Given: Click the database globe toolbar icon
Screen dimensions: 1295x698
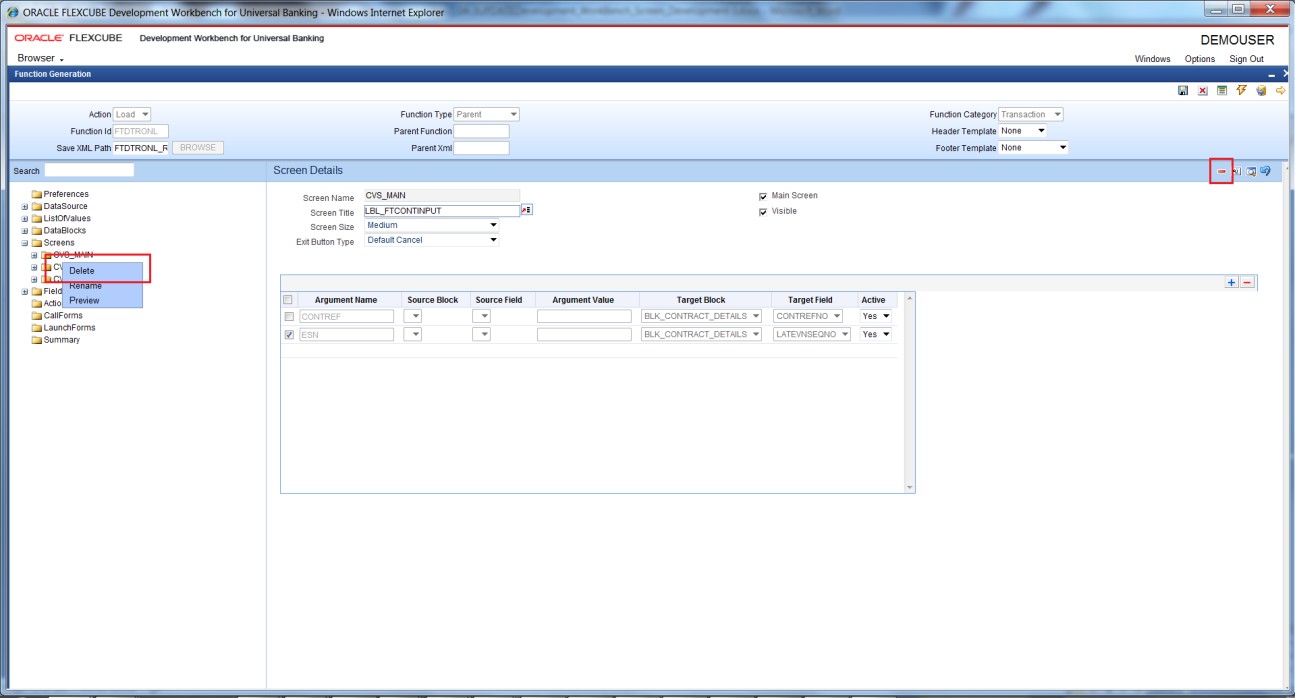Looking at the screenshot, I should click(x=1261, y=91).
